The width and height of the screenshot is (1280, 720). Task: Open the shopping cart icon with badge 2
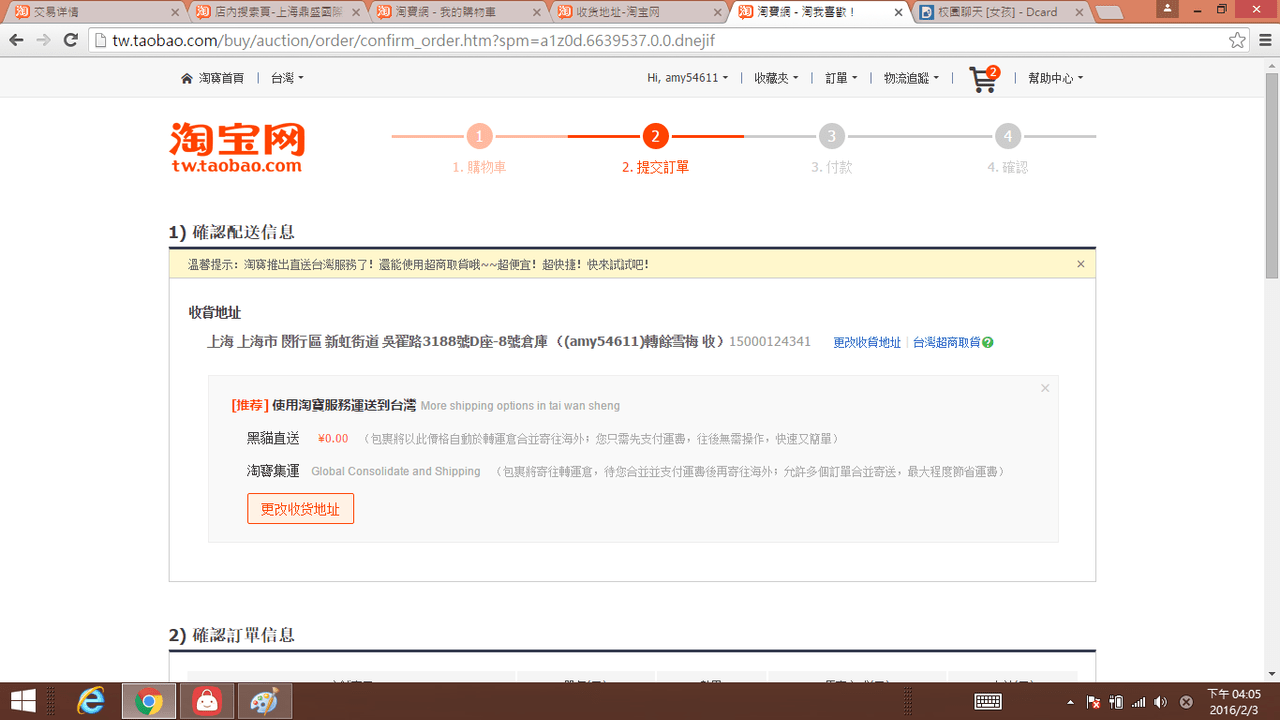tap(984, 79)
